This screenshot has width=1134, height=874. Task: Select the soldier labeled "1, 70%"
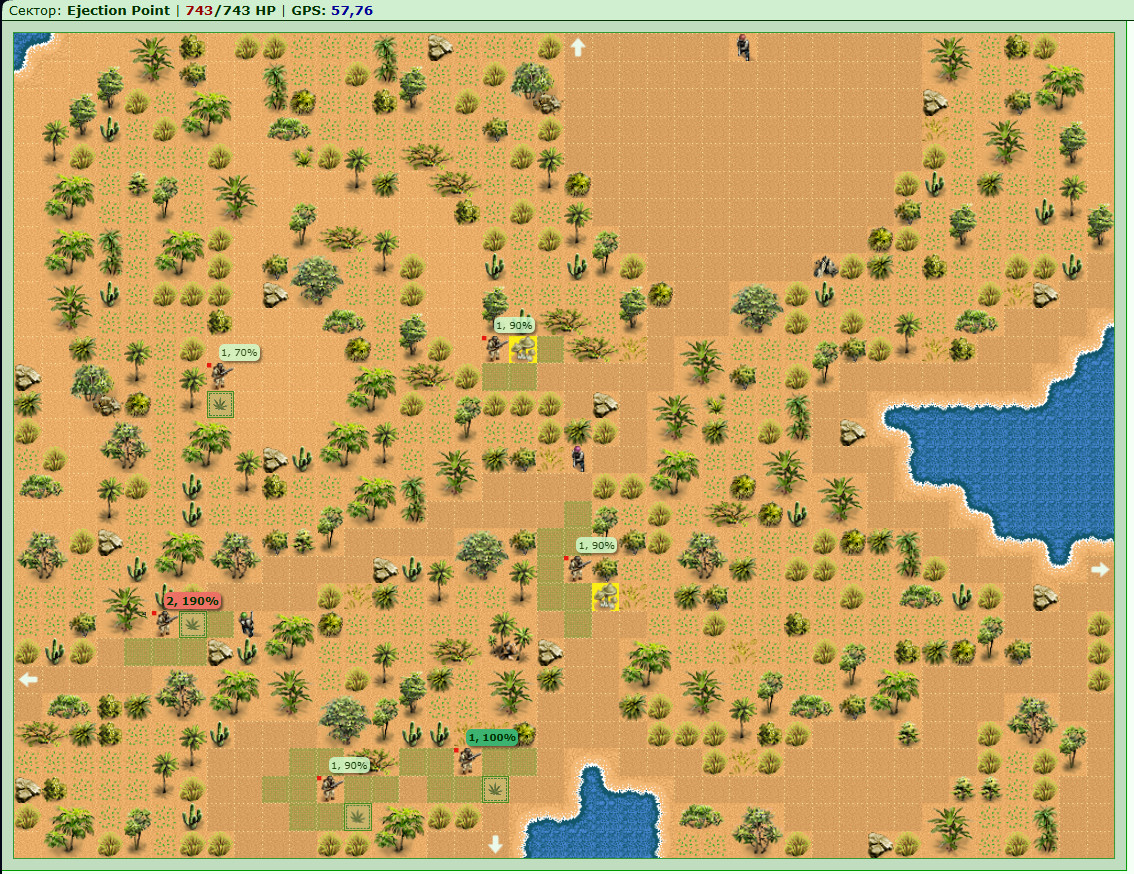click(x=219, y=376)
